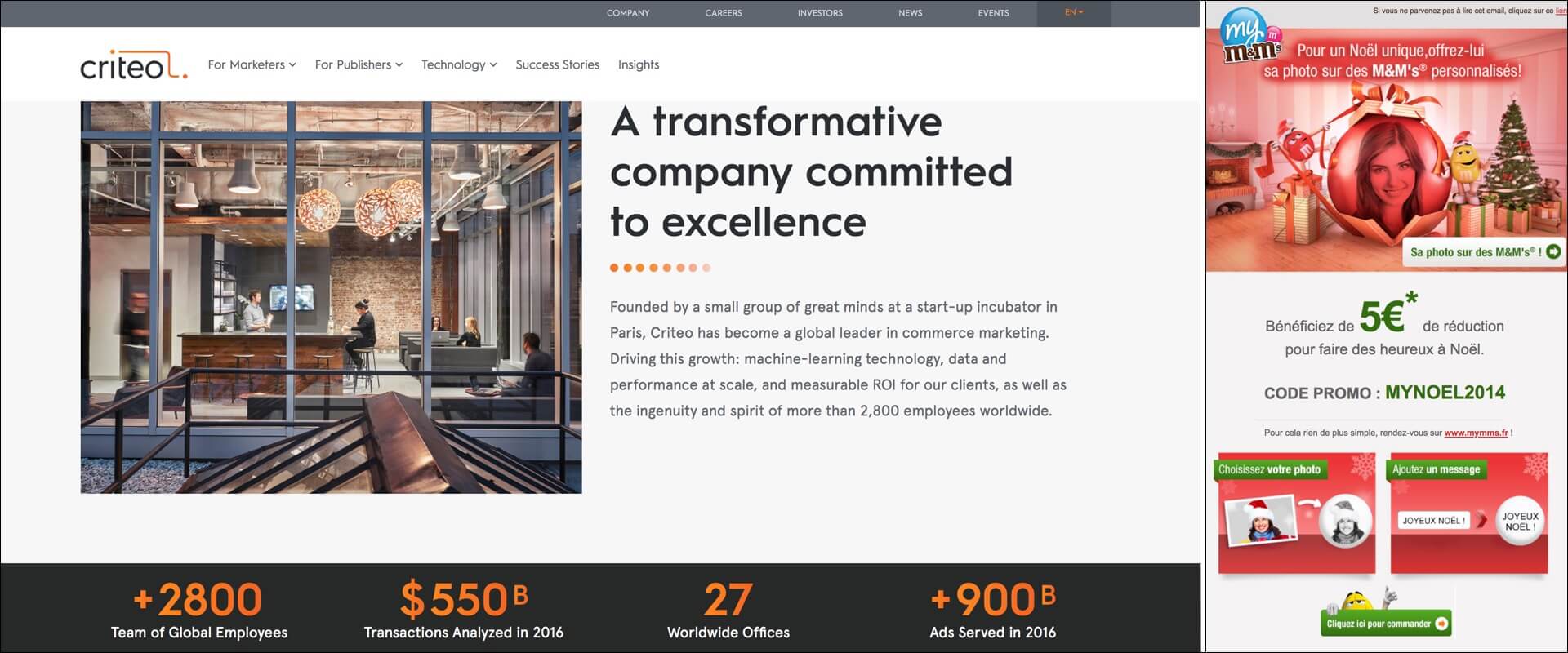Expand the For Publishers menu
This screenshot has width=1568, height=653.
[359, 64]
